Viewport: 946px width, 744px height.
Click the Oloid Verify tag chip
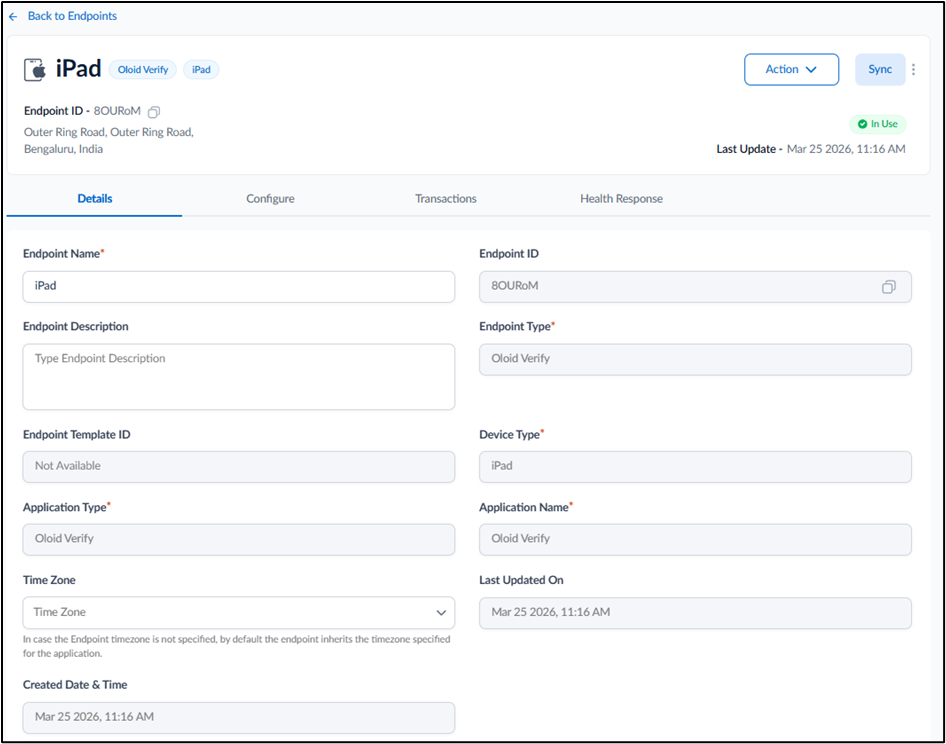[x=143, y=69]
